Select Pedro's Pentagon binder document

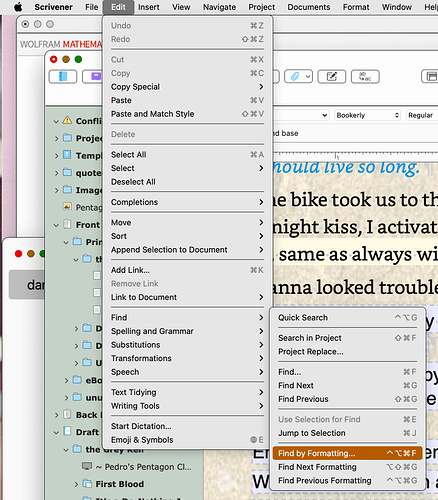click(x=143, y=467)
